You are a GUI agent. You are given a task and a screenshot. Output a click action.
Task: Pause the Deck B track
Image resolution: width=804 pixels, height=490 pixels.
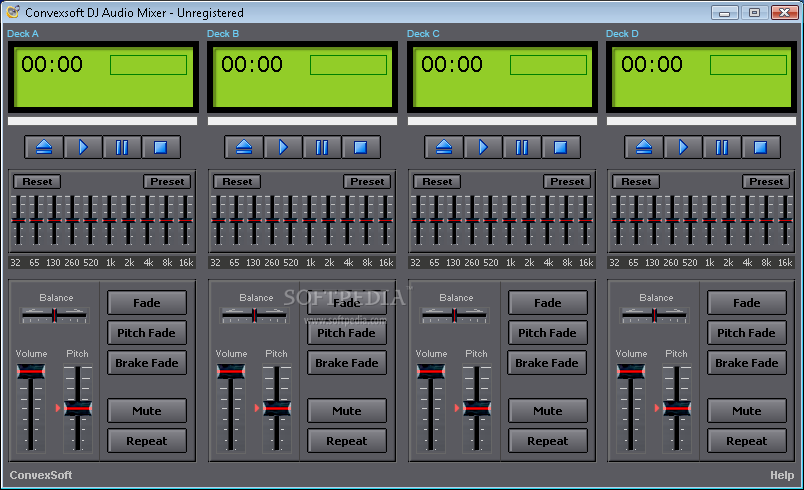click(322, 148)
